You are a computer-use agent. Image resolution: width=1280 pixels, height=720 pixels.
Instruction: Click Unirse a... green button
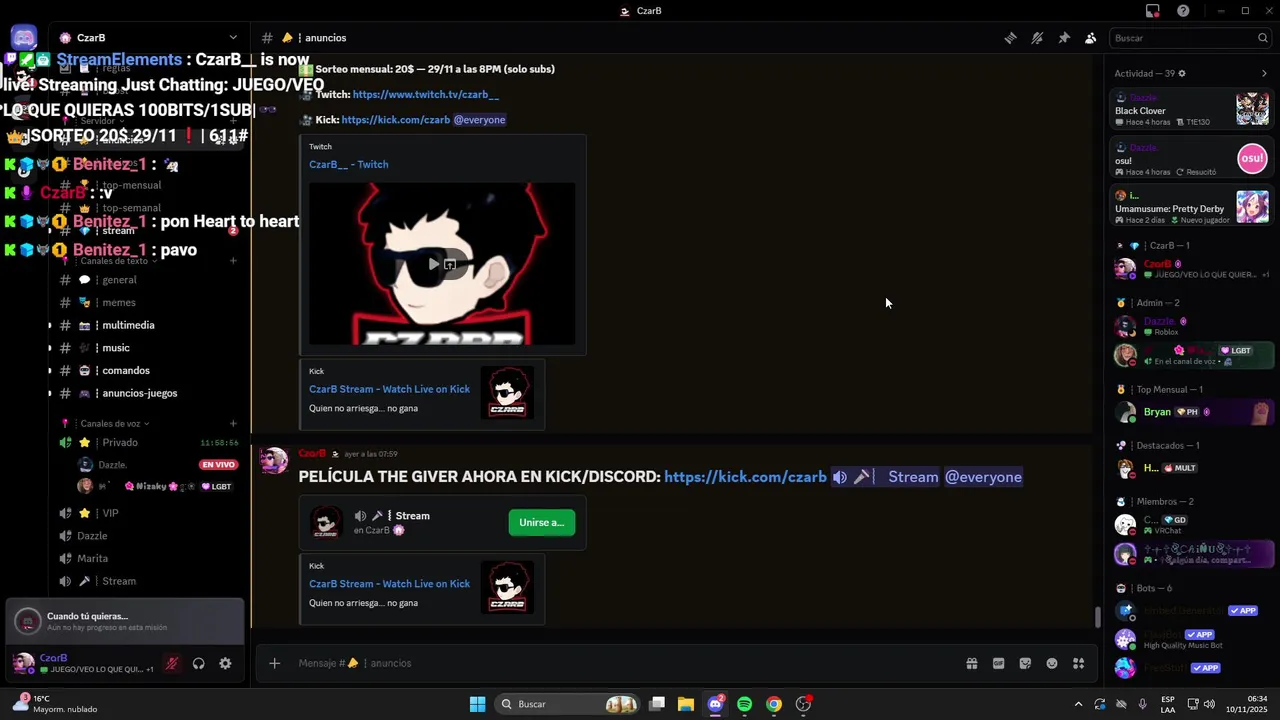(x=542, y=523)
